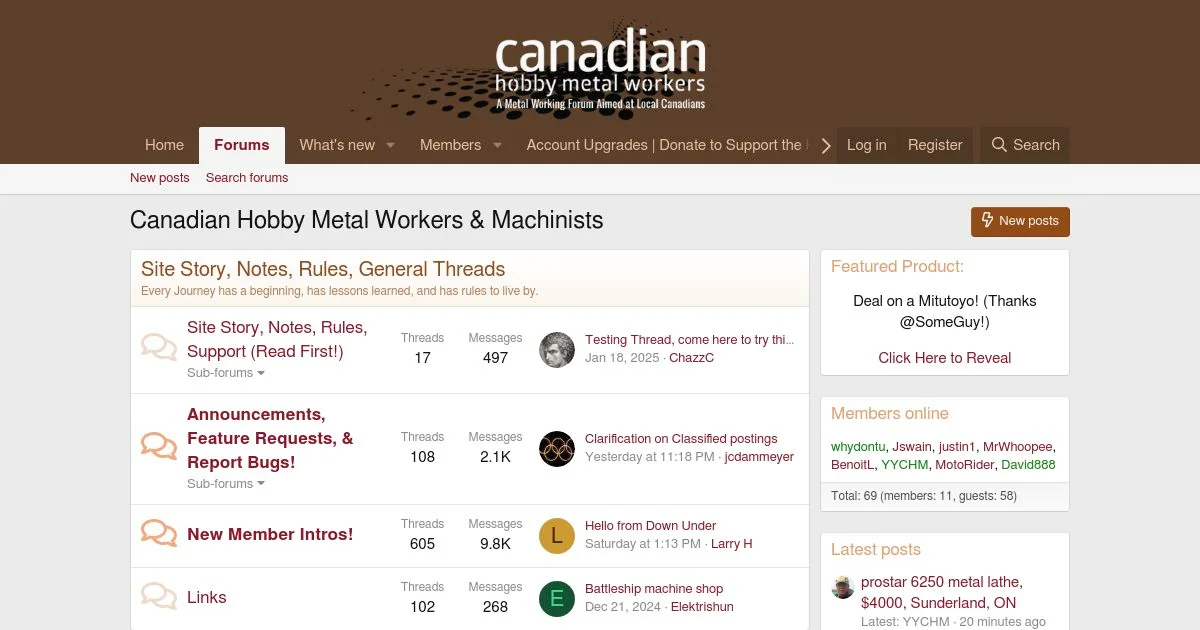Open Elektrishun user profile link
The height and width of the screenshot is (630, 1200).
pyautogui.click(x=702, y=607)
